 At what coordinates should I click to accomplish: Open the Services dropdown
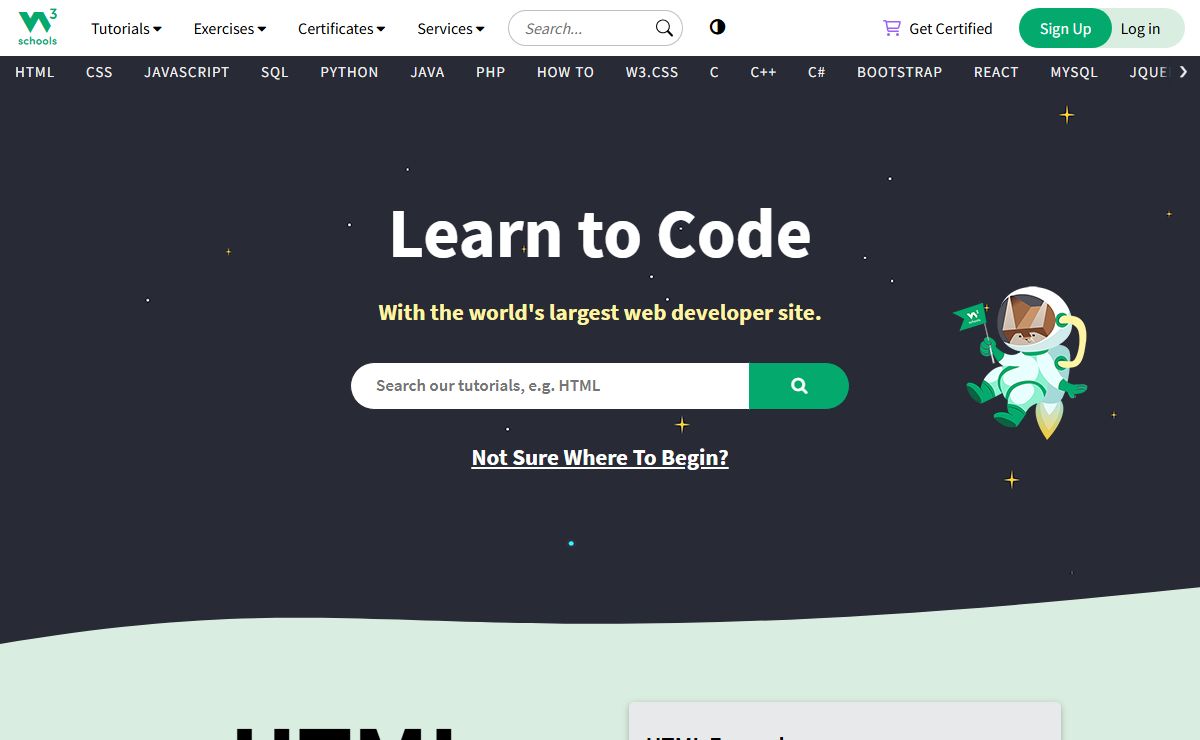click(x=450, y=28)
